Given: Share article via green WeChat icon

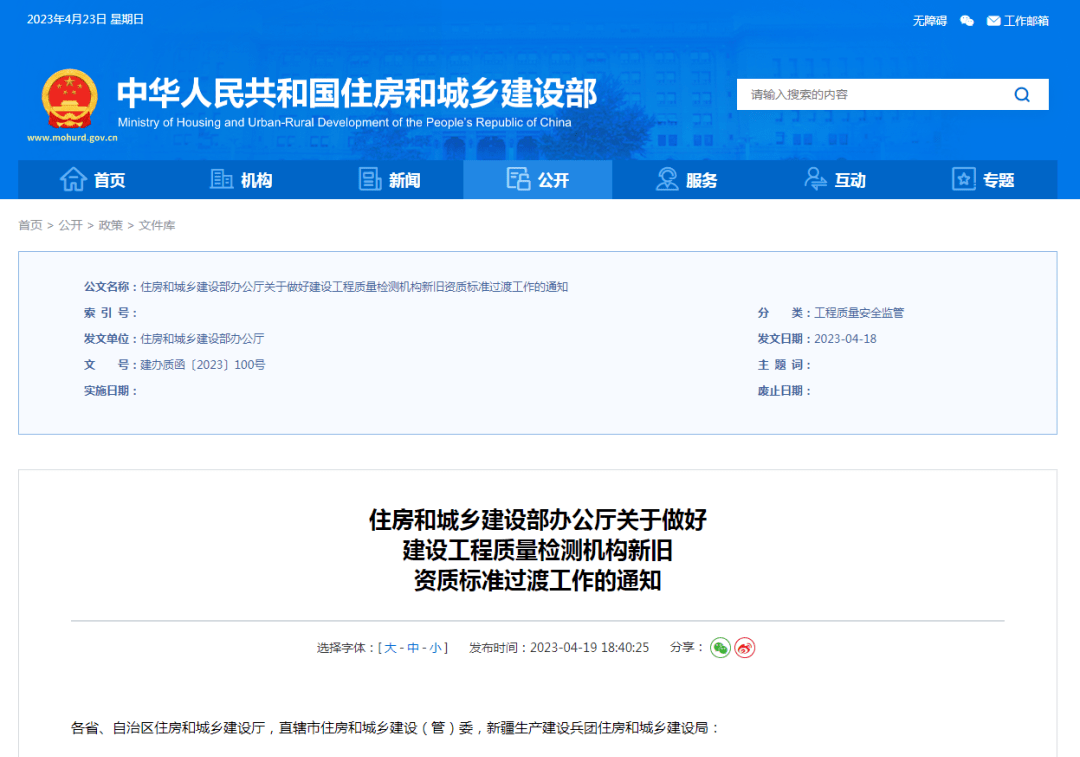Looking at the screenshot, I should [x=720, y=648].
